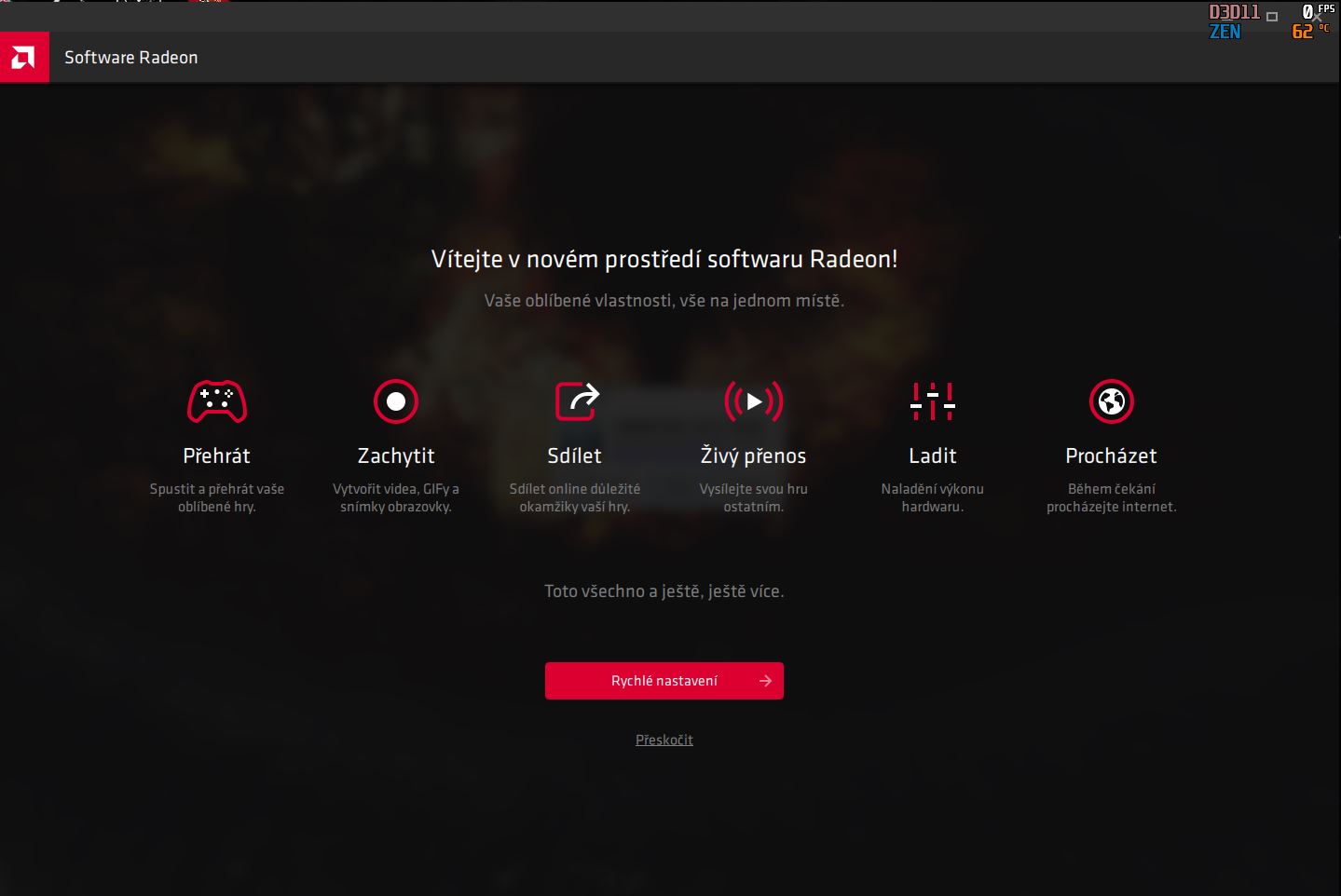The image size is (1341, 896).
Task: Skip setup via Přeskočit link
Action: 664,740
